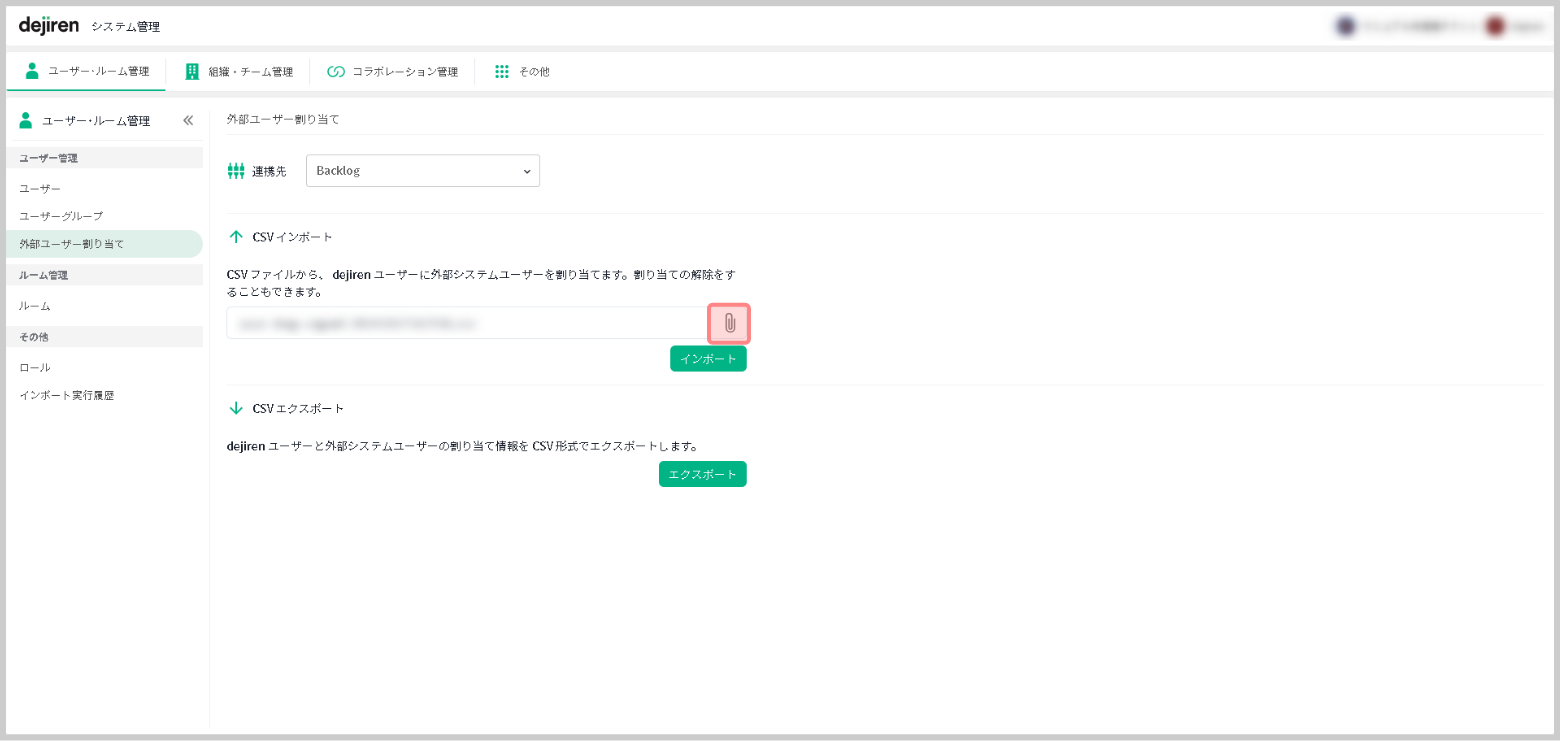Viewport: 1560px width, 741px height.
Task: Select ユーザーグループ in the sidebar
Action: (104, 216)
